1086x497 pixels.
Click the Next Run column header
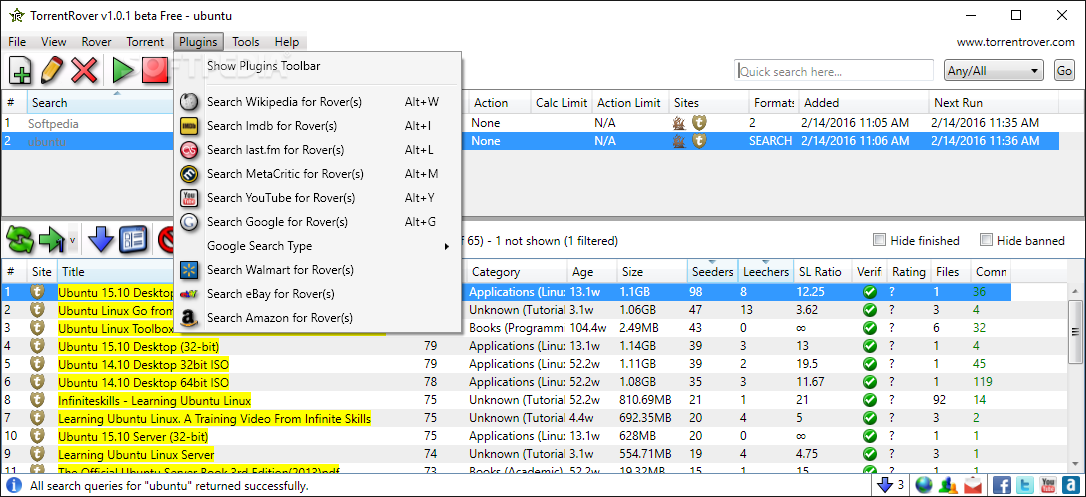pos(993,102)
